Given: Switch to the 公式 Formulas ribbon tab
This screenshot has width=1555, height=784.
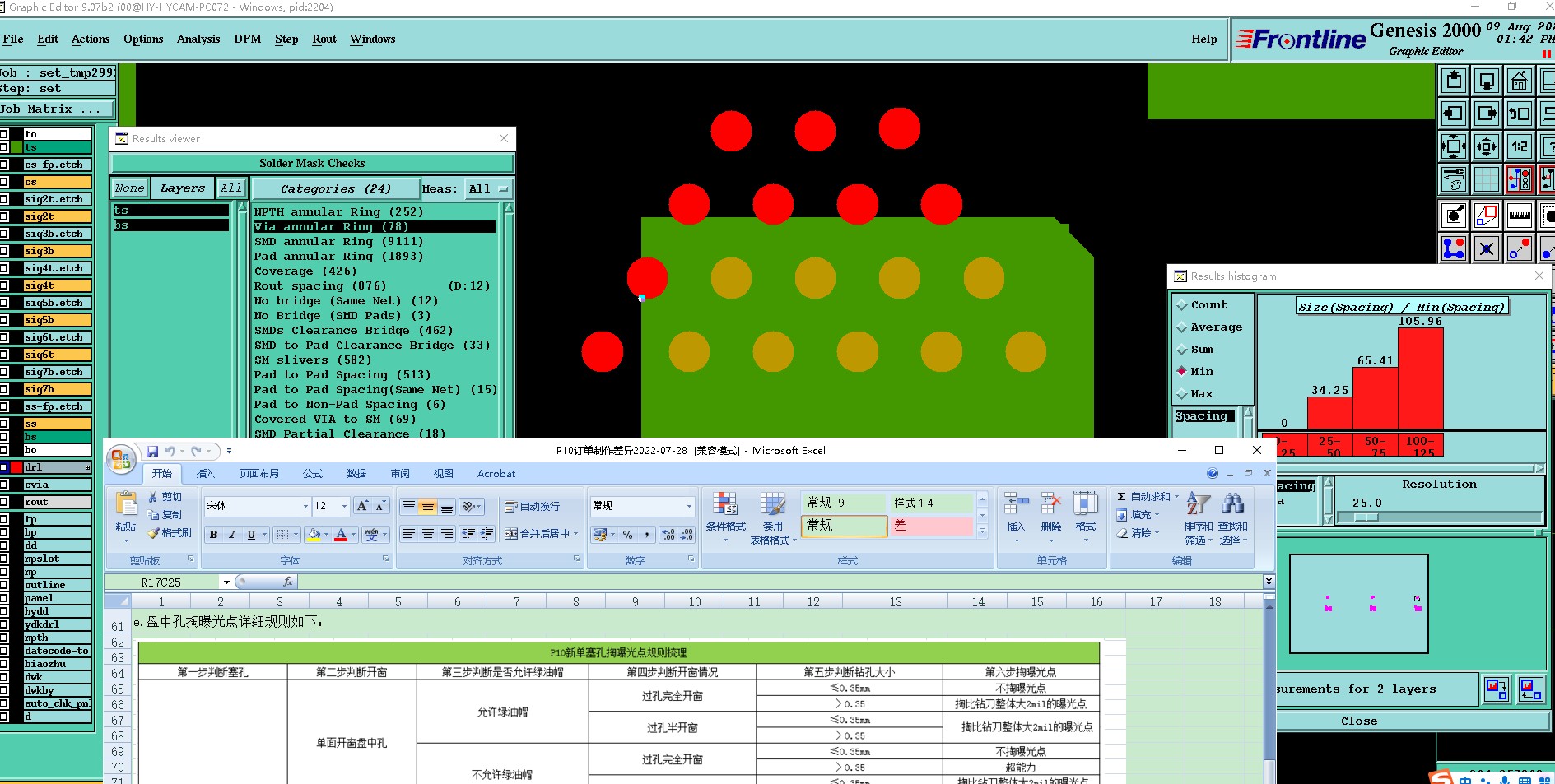Looking at the screenshot, I should [x=313, y=474].
